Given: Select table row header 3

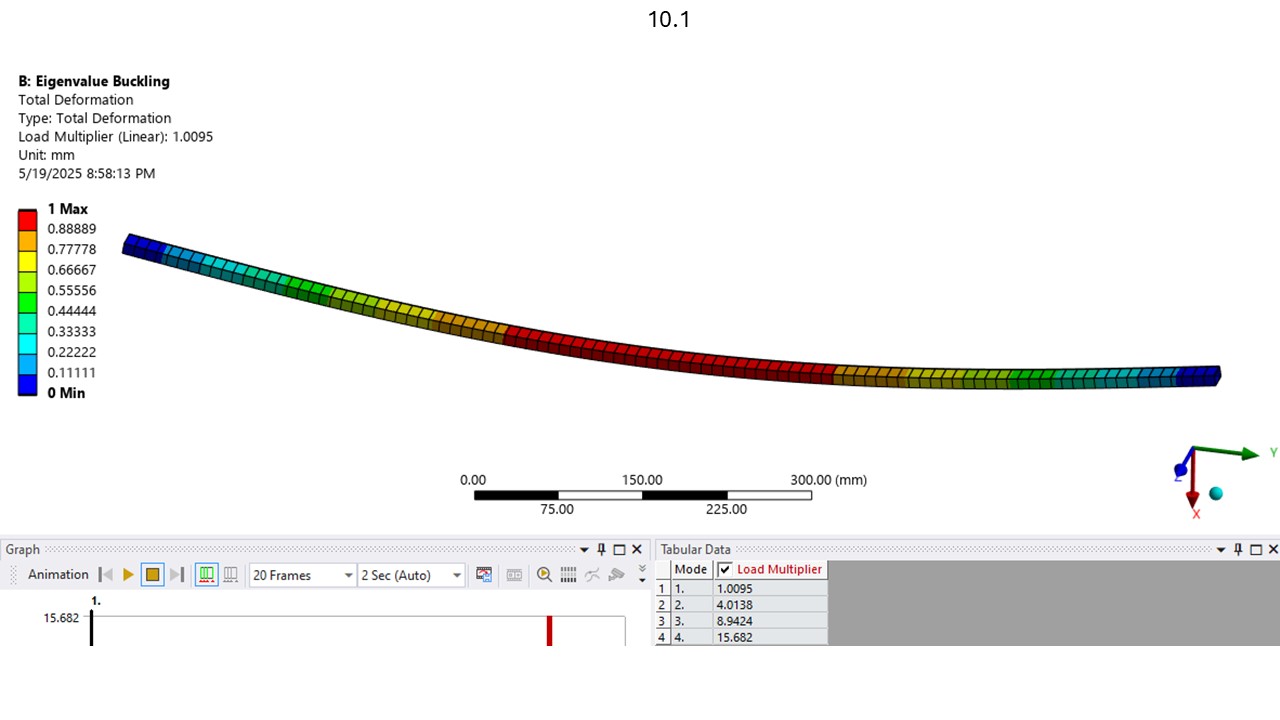Looking at the screenshot, I should pos(661,621).
